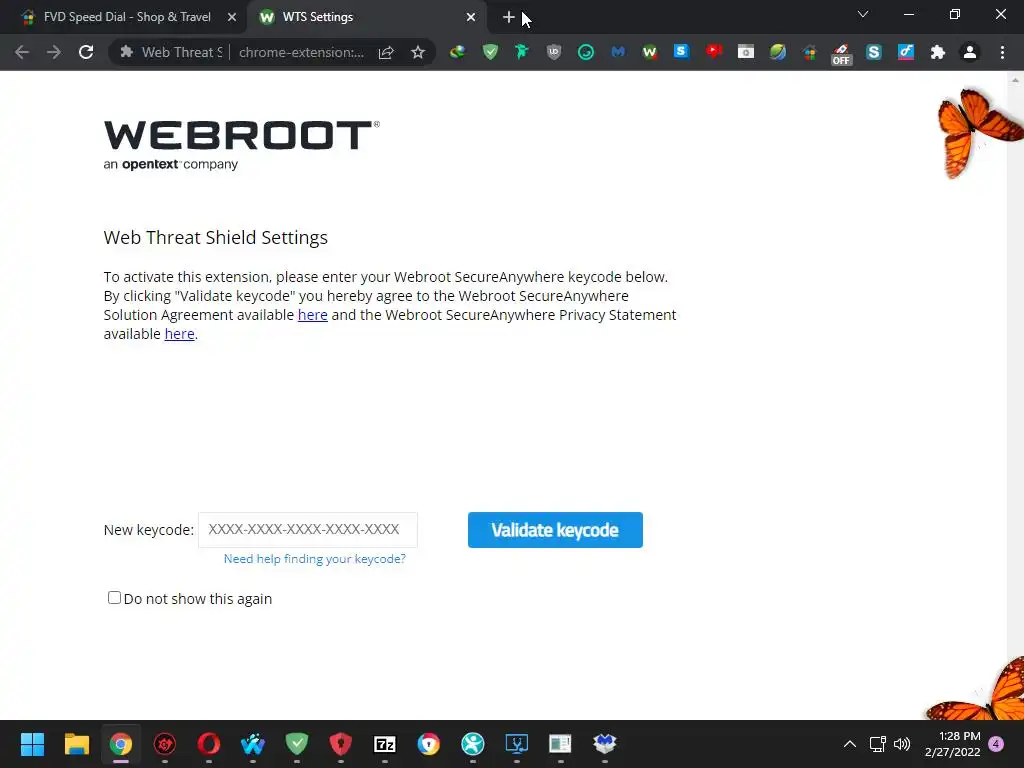Reload the WTS Settings page
Viewport: 1024px width, 768px height.
[86, 52]
